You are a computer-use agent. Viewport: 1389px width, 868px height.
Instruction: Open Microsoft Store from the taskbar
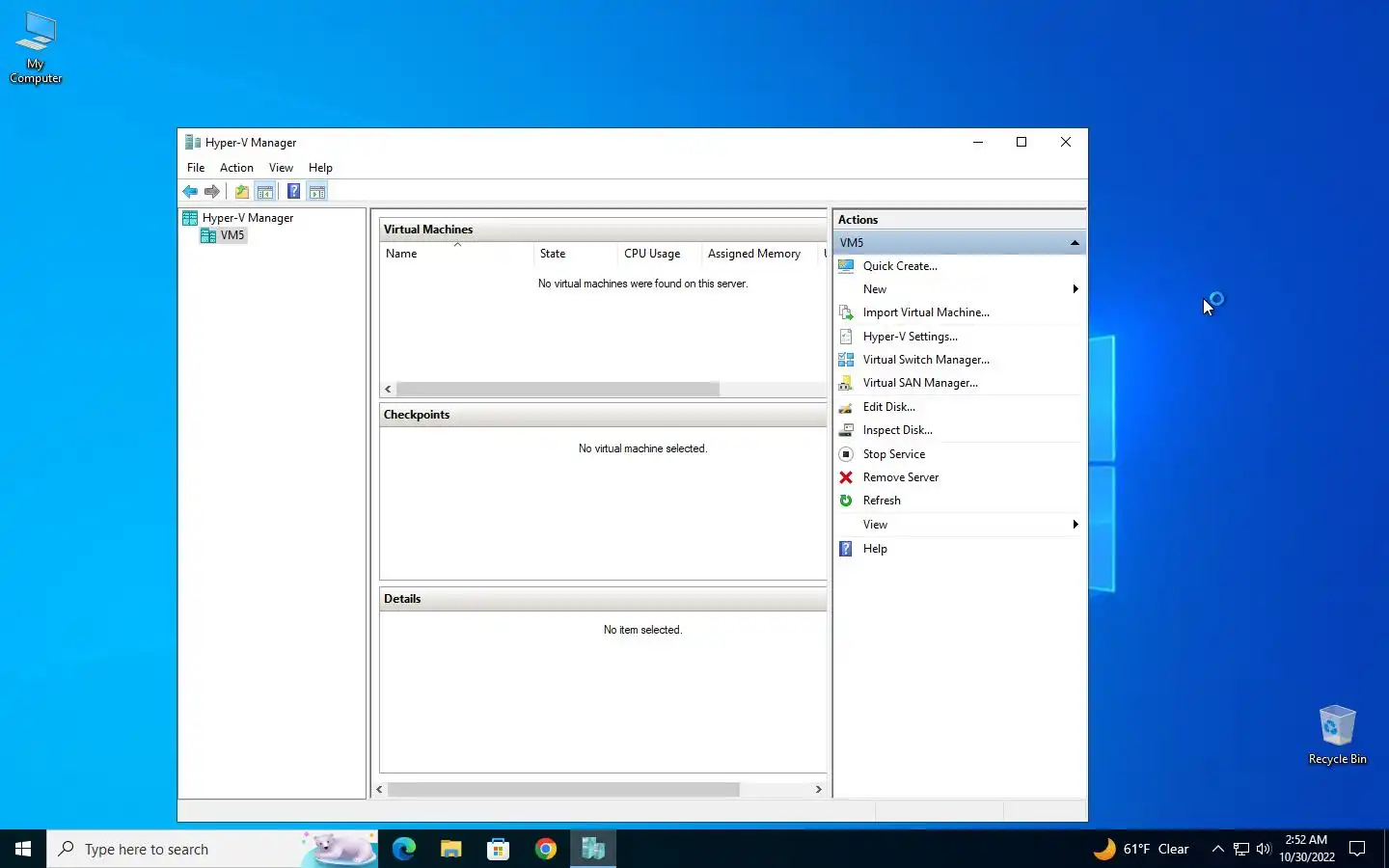[x=498, y=849]
